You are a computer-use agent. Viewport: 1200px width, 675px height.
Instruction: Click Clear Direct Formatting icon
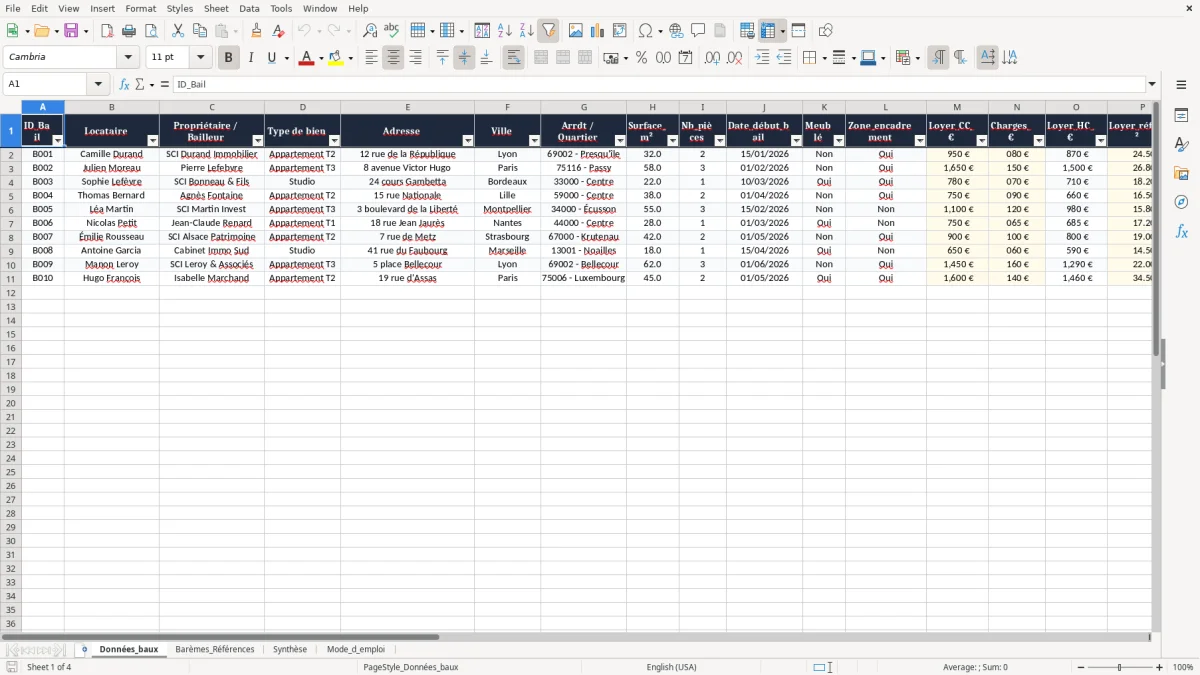pyautogui.click(x=279, y=31)
